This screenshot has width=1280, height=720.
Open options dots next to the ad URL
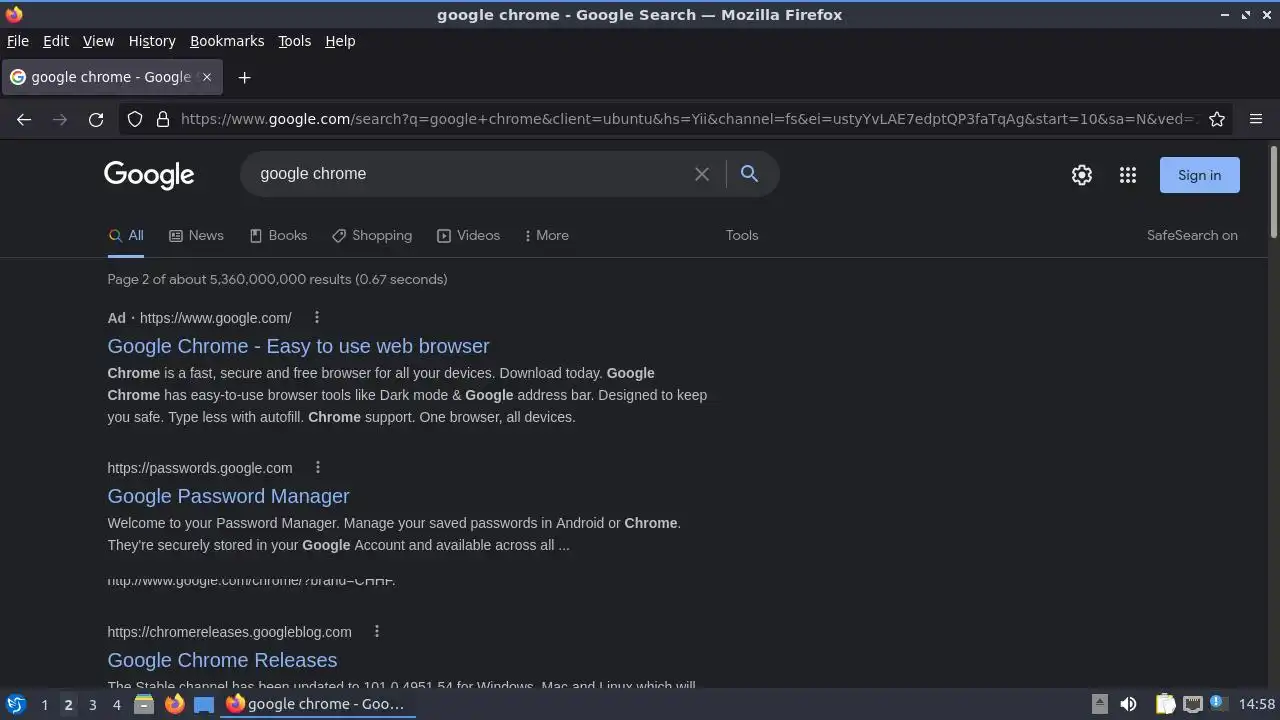[317, 317]
